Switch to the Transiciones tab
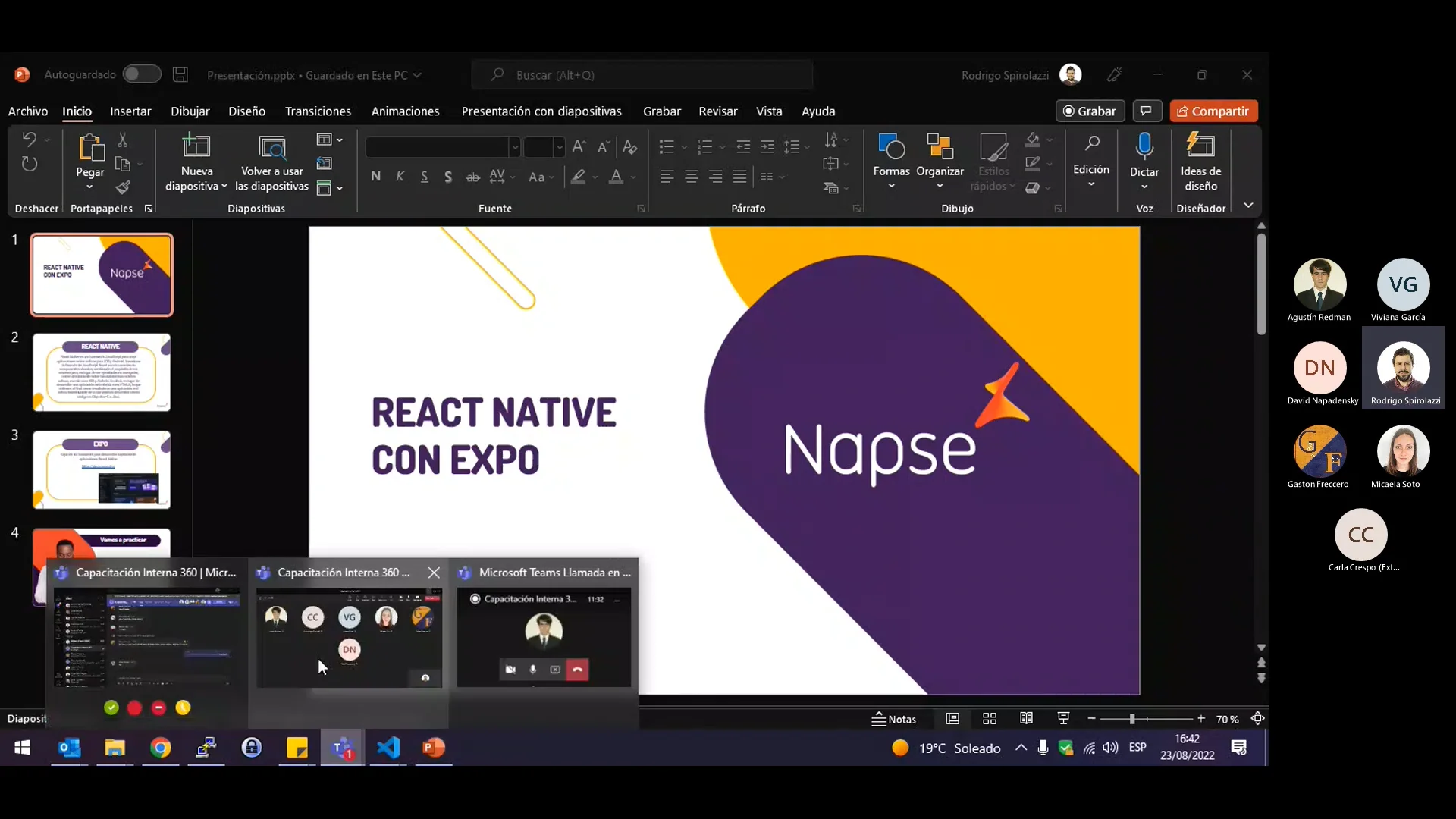The image size is (1456, 819). click(x=318, y=111)
